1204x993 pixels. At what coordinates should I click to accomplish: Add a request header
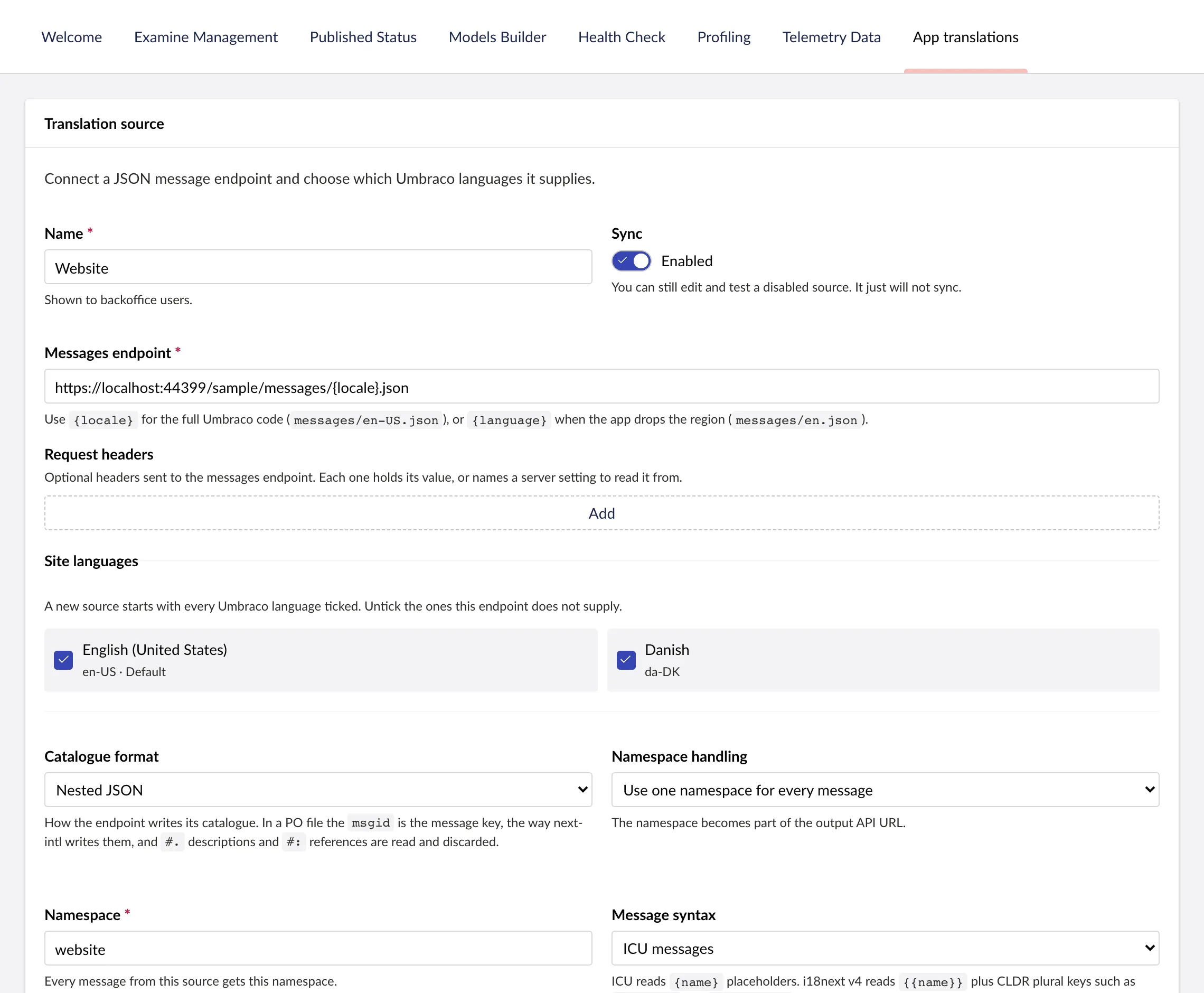pos(601,513)
